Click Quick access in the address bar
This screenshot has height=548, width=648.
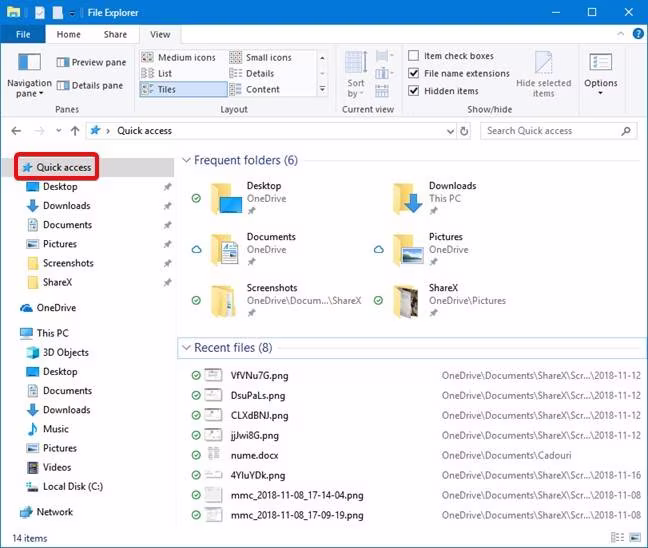coord(144,131)
